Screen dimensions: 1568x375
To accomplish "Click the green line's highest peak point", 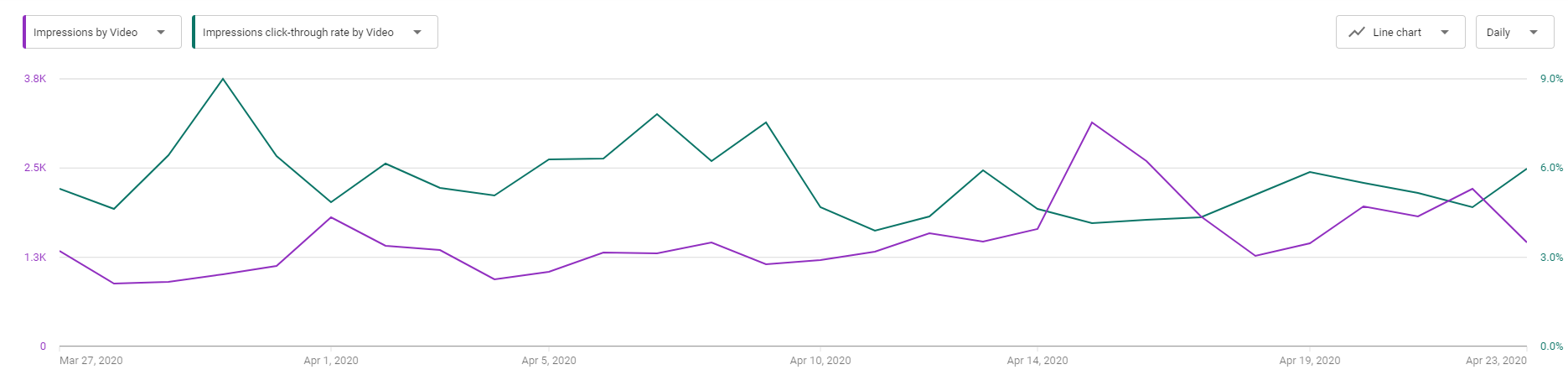I will (x=222, y=79).
